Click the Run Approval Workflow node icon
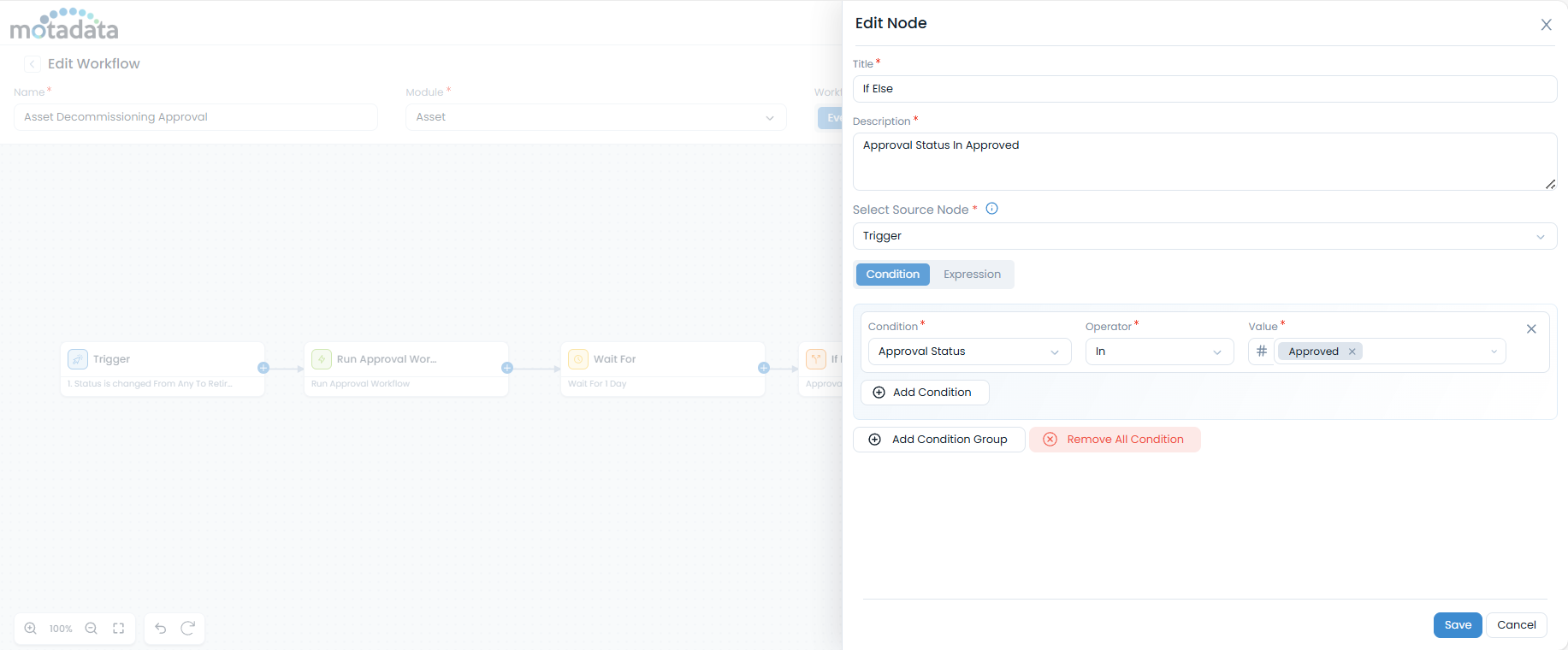 [x=322, y=359]
